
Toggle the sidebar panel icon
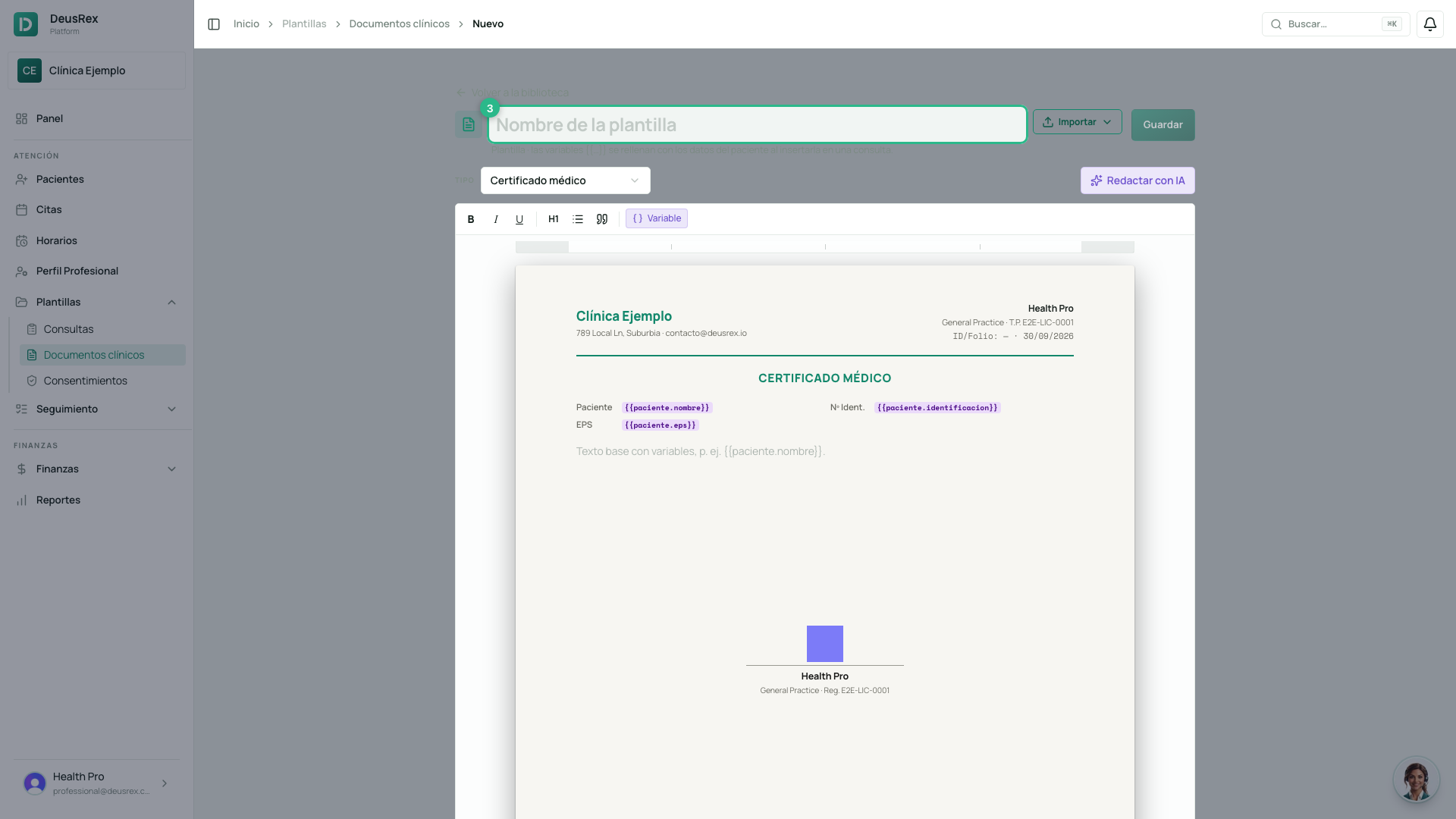tap(214, 24)
